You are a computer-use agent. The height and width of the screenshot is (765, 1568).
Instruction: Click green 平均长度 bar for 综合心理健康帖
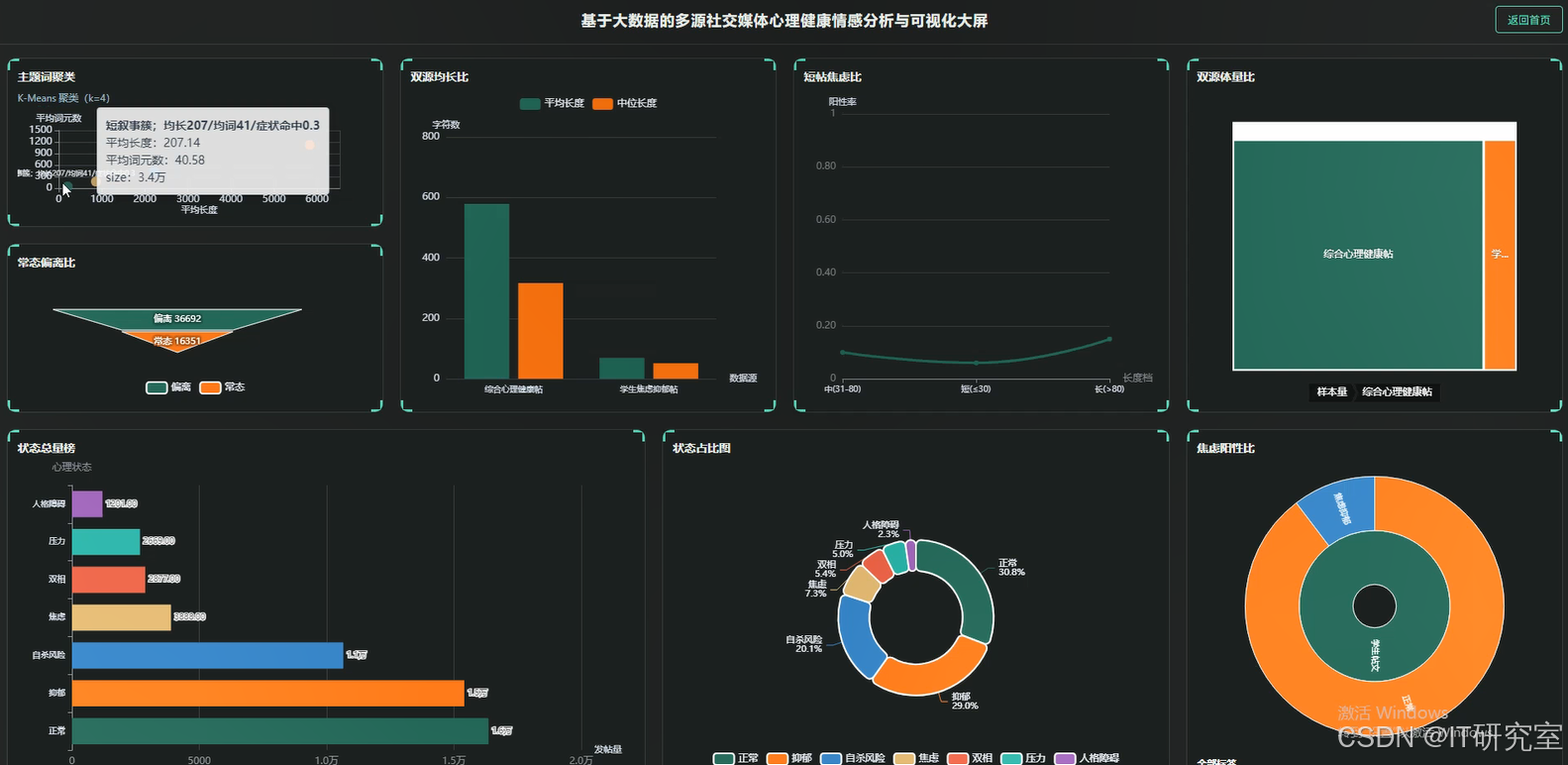pos(486,291)
